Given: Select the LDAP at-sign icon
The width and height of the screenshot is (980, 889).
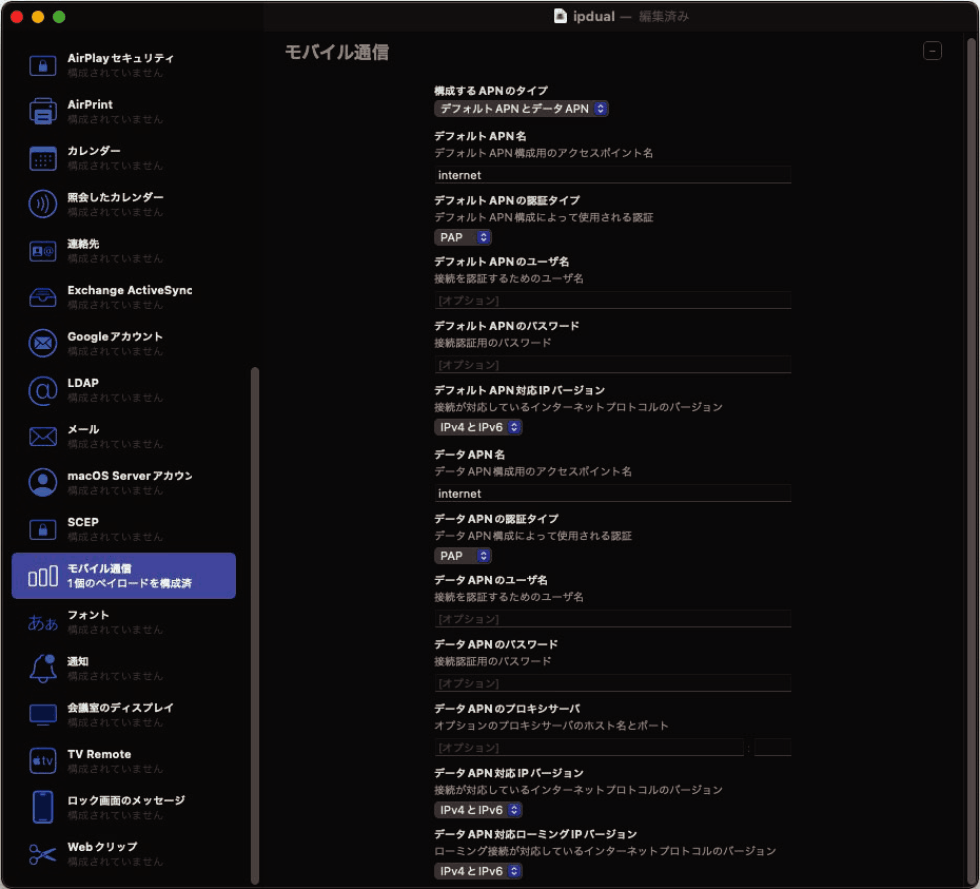Looking at the screenshot, I should (42, 390).
